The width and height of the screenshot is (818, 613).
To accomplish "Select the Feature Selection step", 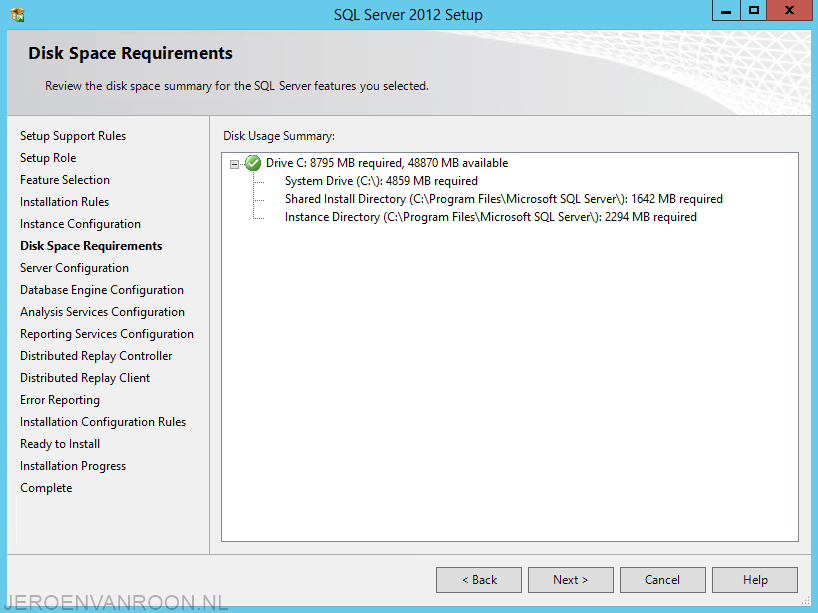I will [x=65, y=180].
